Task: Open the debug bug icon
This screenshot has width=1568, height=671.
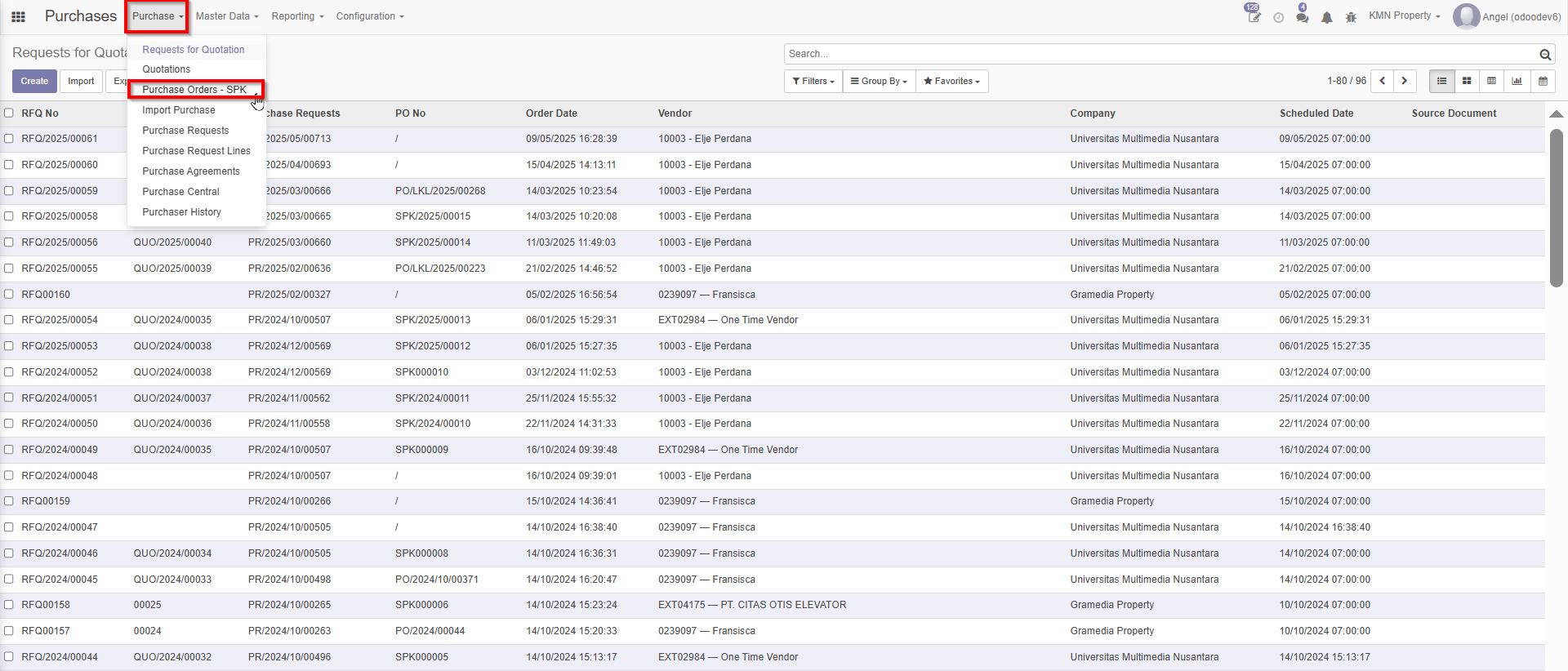Action: [1351, 17]
